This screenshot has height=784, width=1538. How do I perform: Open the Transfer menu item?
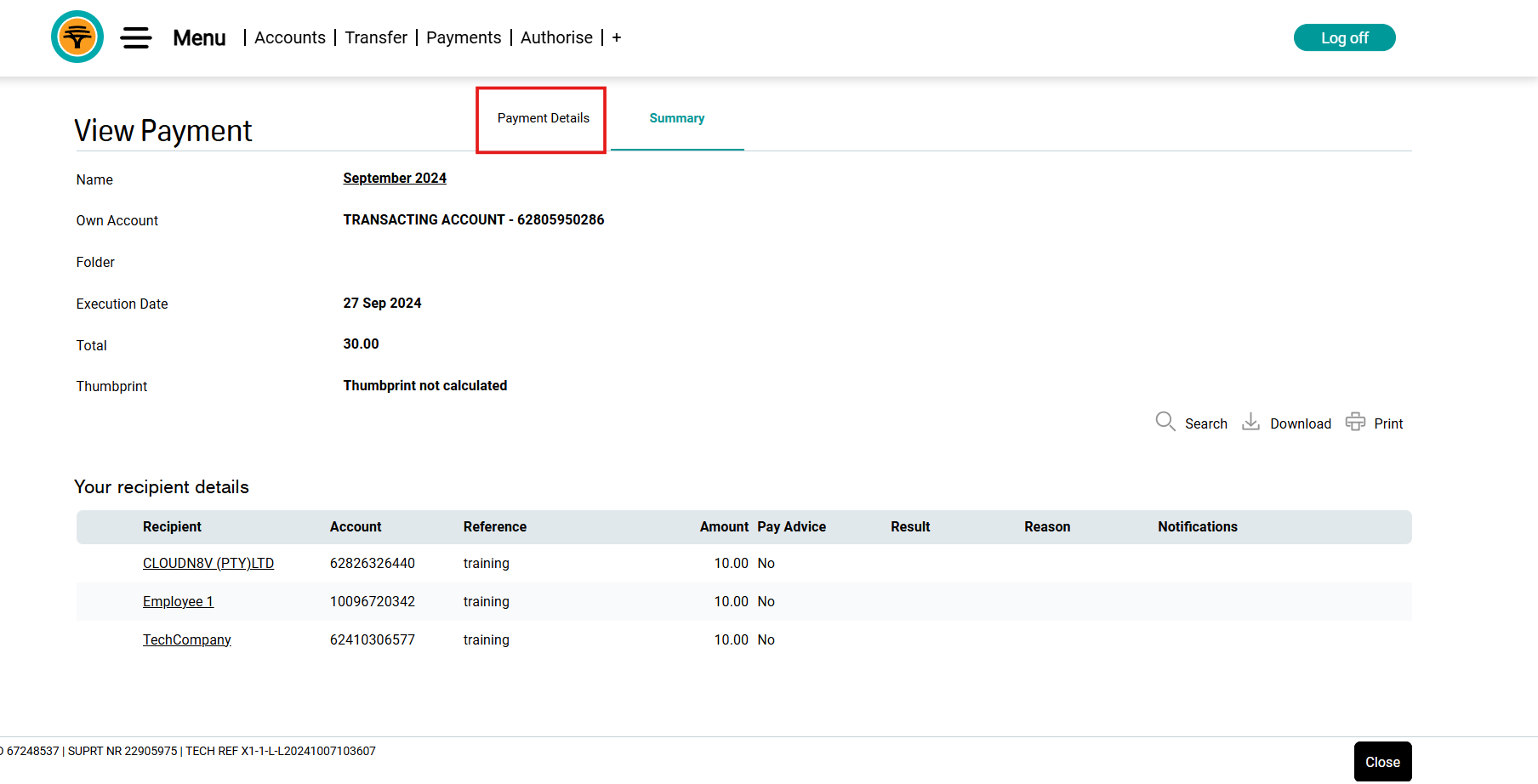click(x=376, y=37)
